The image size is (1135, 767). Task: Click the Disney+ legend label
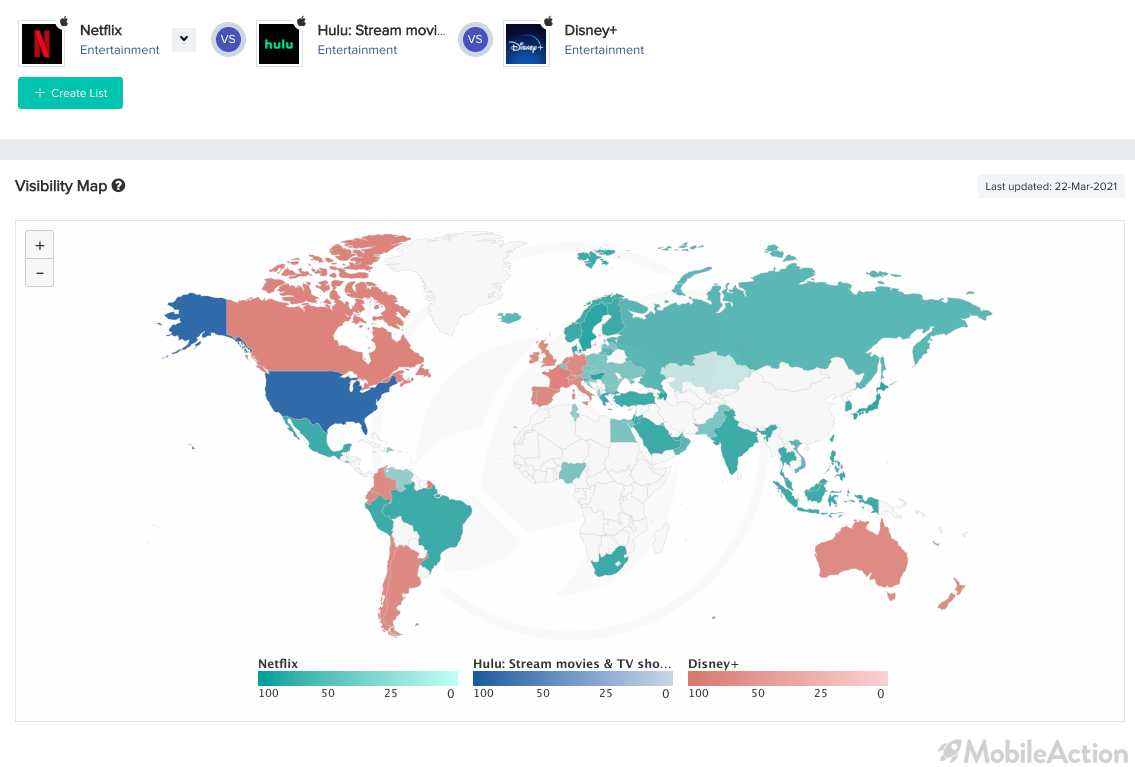click(713, 664)
